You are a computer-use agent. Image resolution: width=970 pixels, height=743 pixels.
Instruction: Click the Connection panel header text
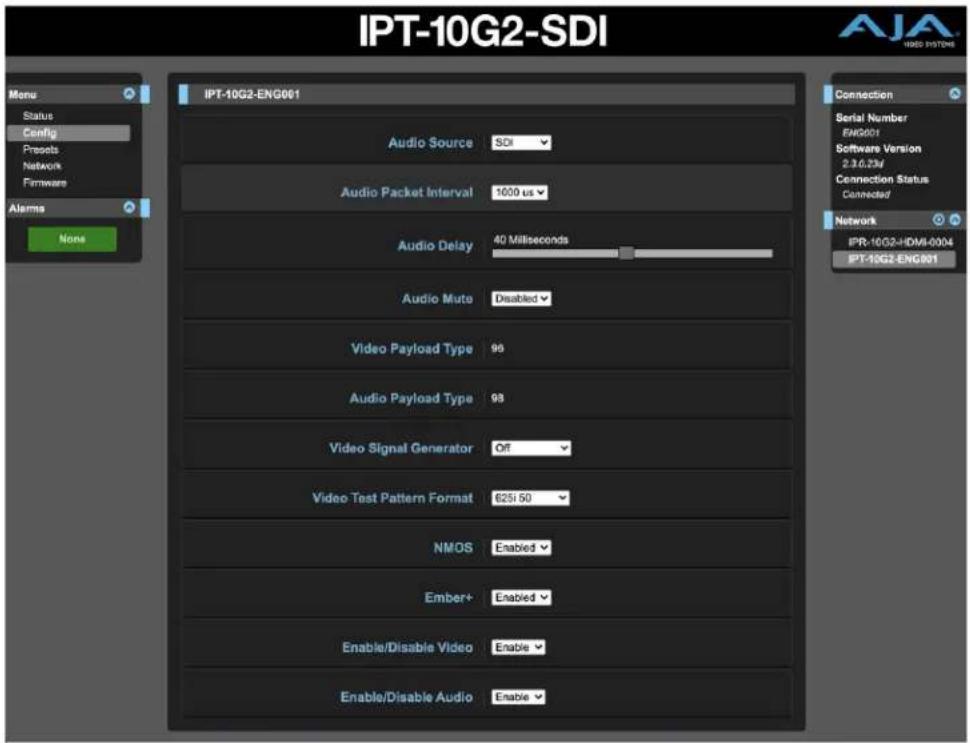click(x=864, y=95)
